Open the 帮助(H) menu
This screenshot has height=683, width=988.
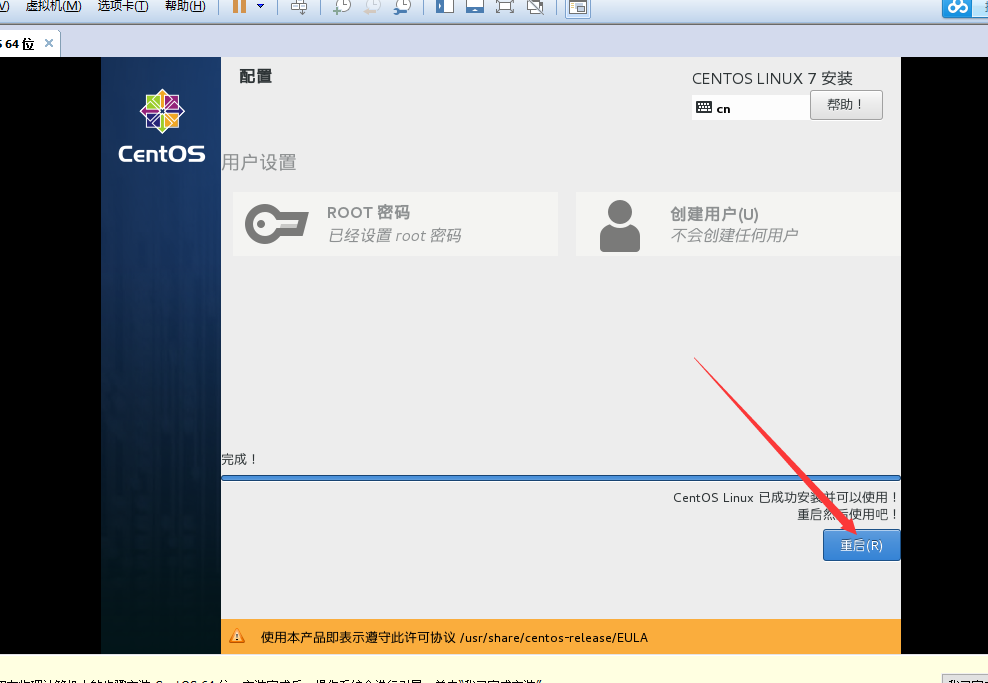click(x=185, y=6)
